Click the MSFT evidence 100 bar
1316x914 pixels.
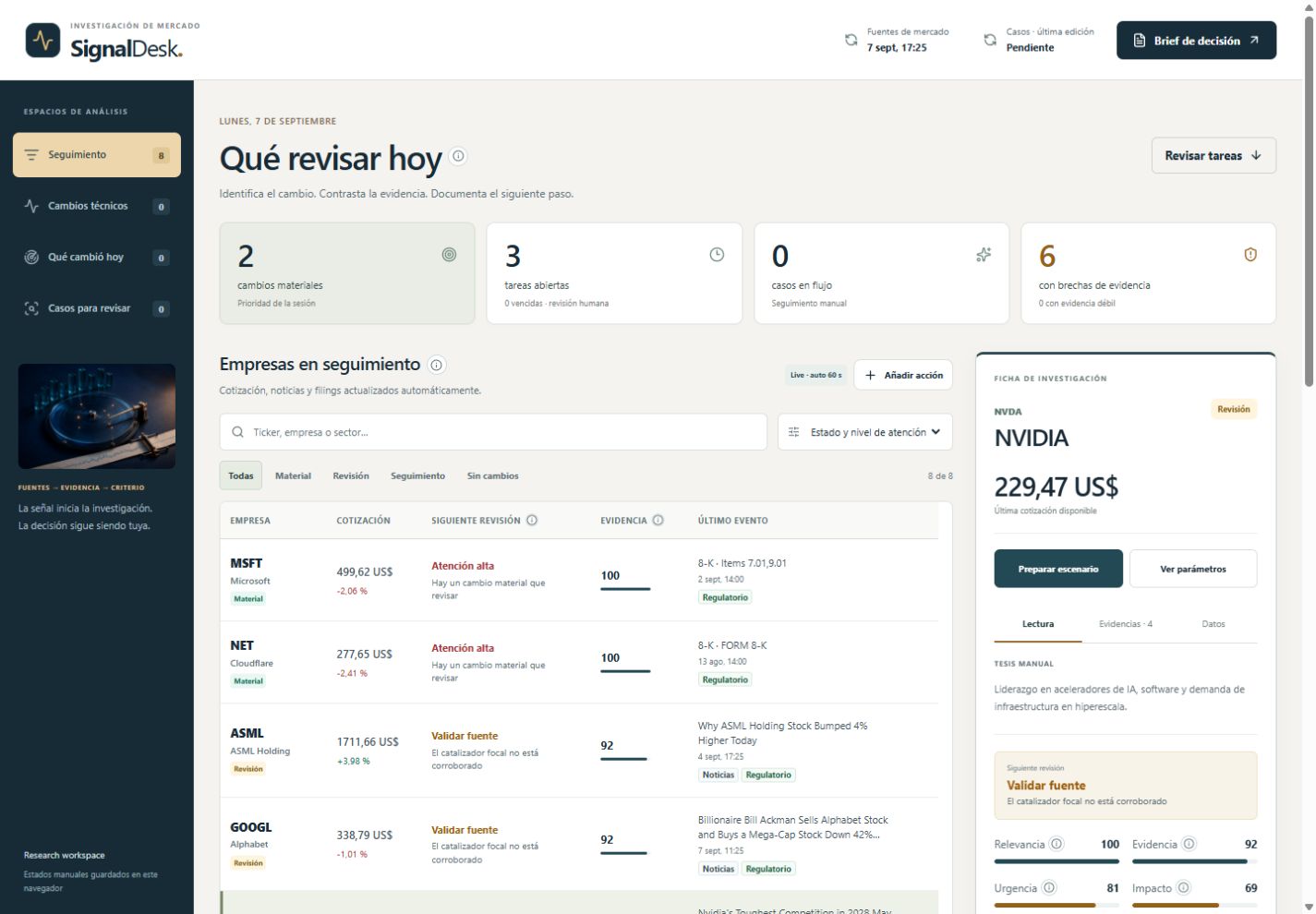click(x=625, y=589)
